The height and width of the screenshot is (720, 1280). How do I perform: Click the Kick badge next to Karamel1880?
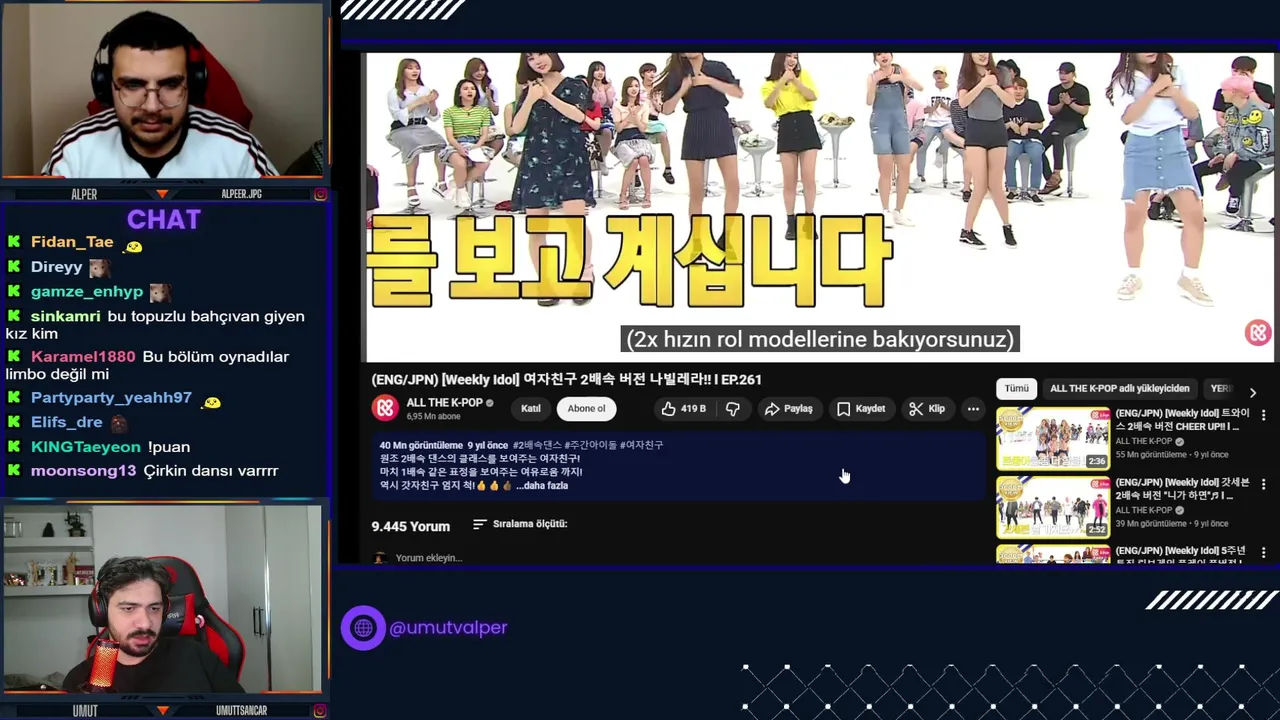click(x=14, y=357)
